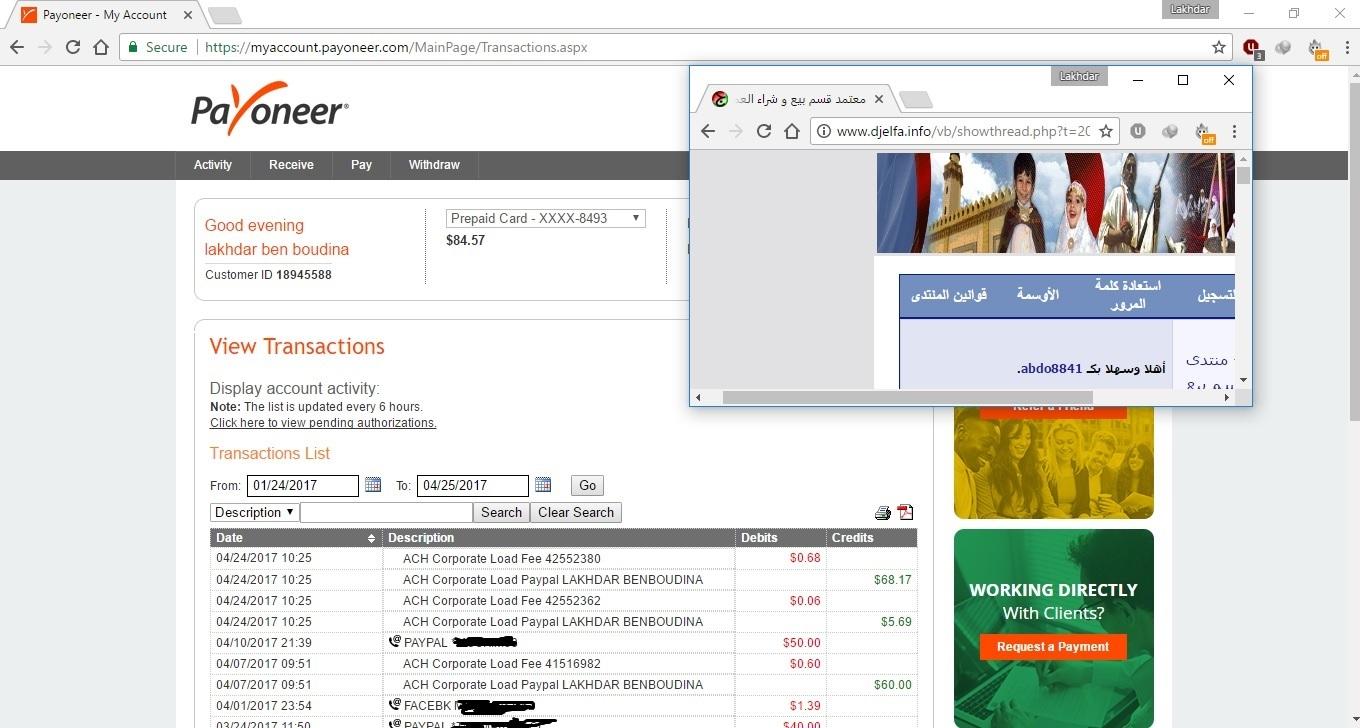Click the djelfa.info forum banner image
This screenshot has height=728, width=1360.
click(x=1055, y=203)
